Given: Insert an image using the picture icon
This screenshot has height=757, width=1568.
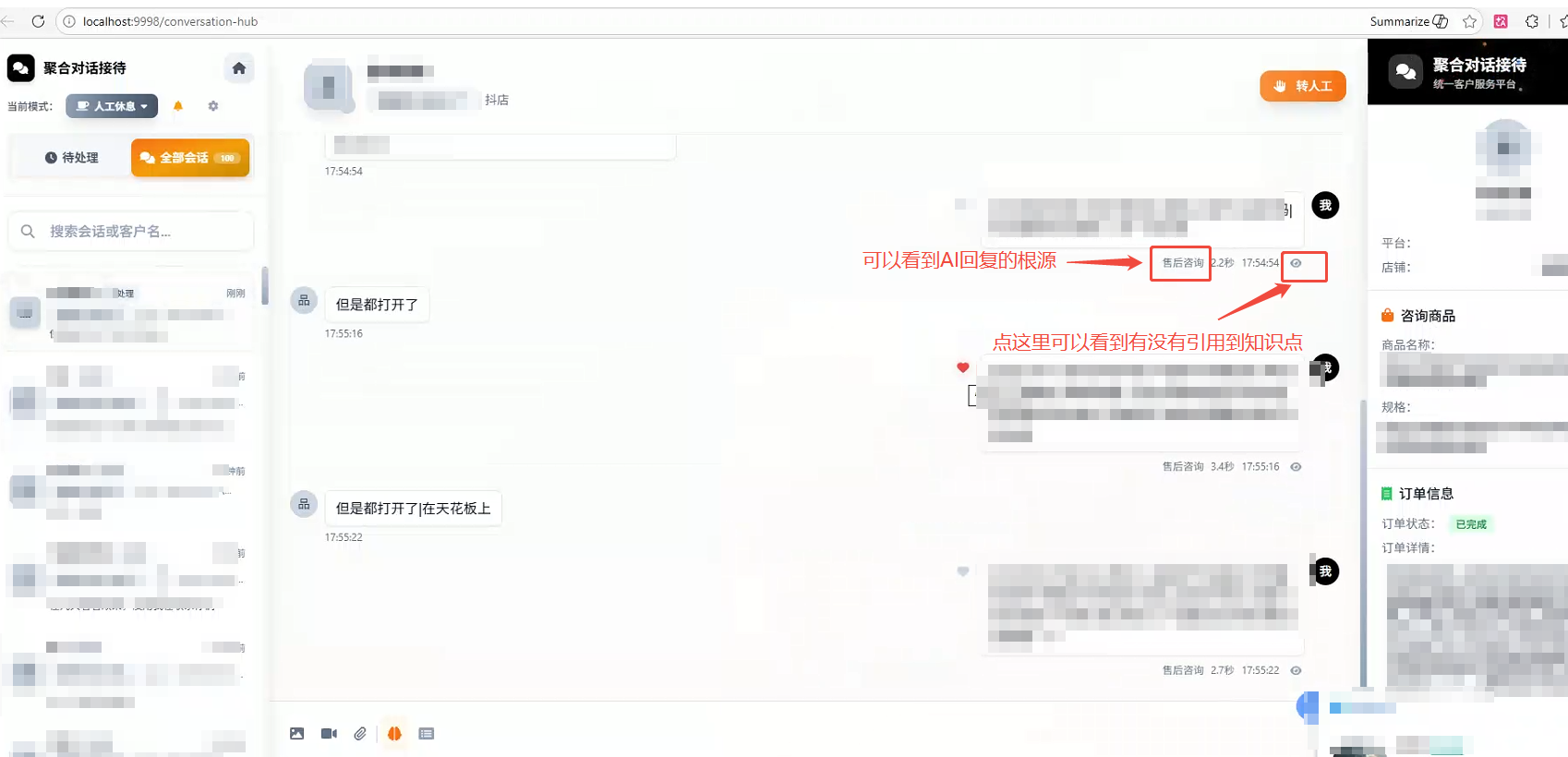Looking at the screenshot, I should 296,733.
